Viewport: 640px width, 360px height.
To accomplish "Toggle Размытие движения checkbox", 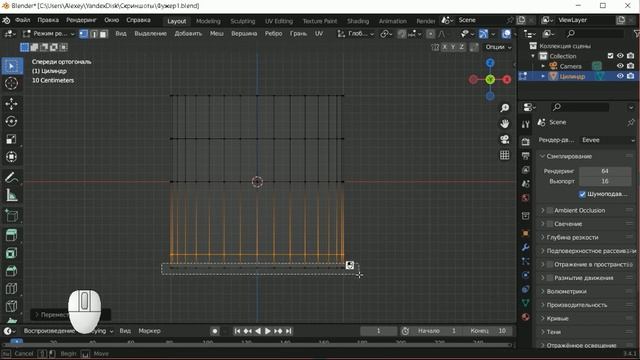I will [x=550, y=278].
